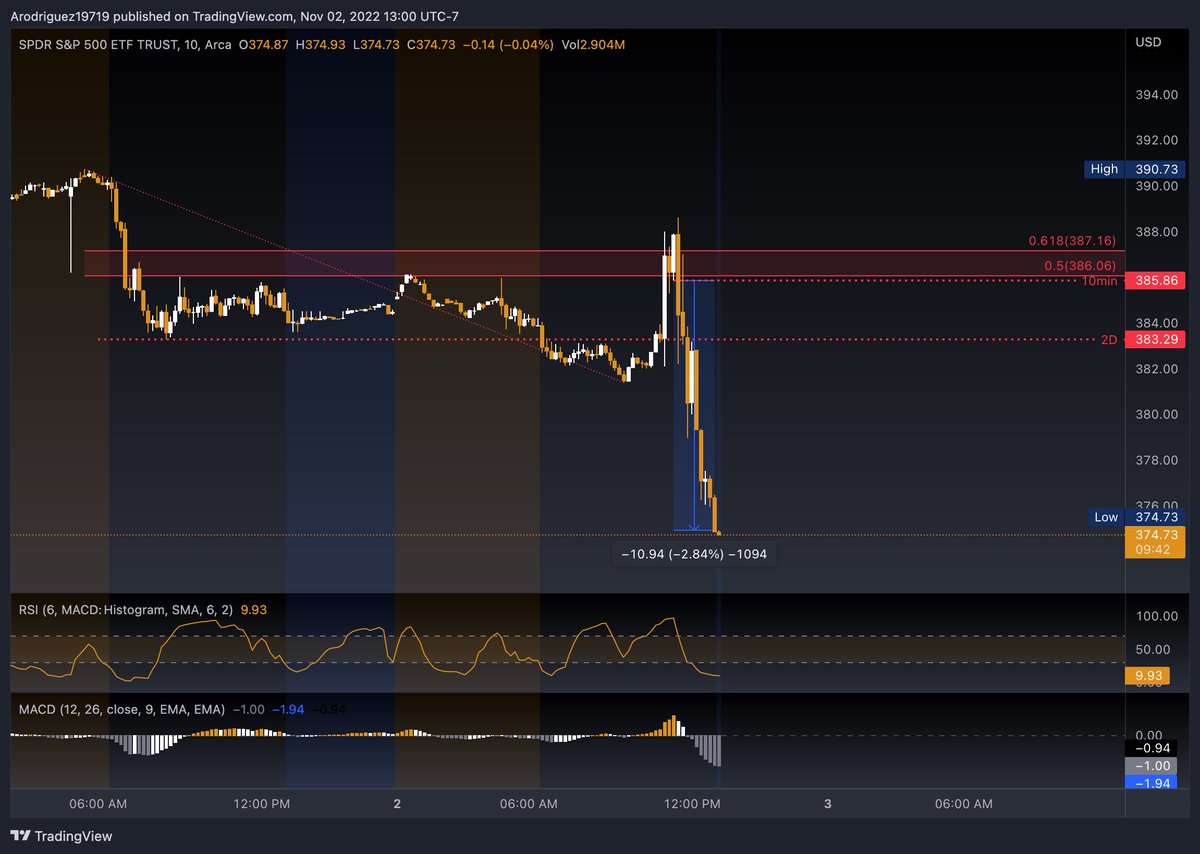The width and height of the screenshot is (1200, 854).
Task: Click the TradingView logo at bottom left
Action: coord(62,836)
